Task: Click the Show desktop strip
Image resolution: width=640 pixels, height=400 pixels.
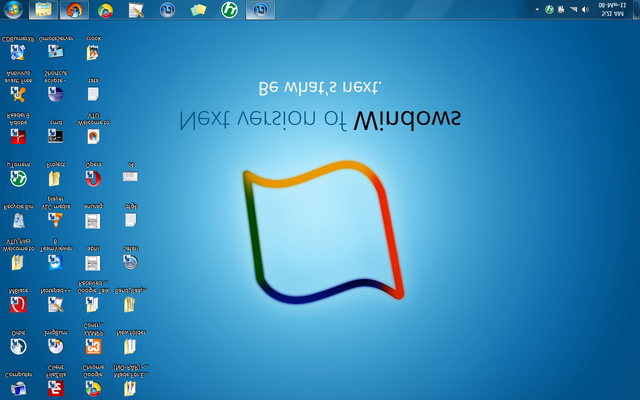Action: tap(636, 10)
